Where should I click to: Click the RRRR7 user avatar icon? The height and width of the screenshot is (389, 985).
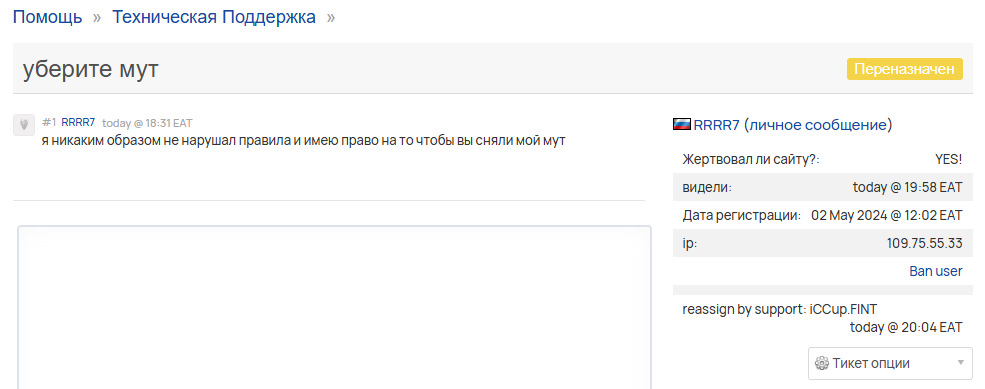tap(23, 124)
